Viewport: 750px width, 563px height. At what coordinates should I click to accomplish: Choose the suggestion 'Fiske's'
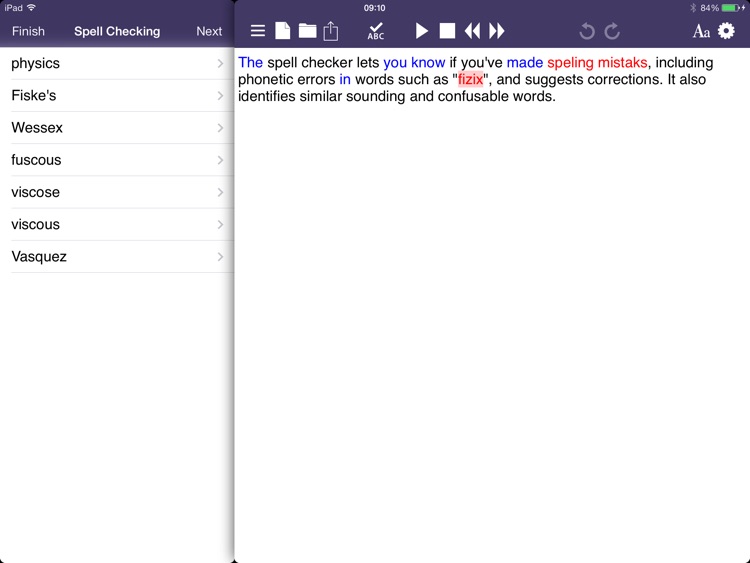[117, 95]
